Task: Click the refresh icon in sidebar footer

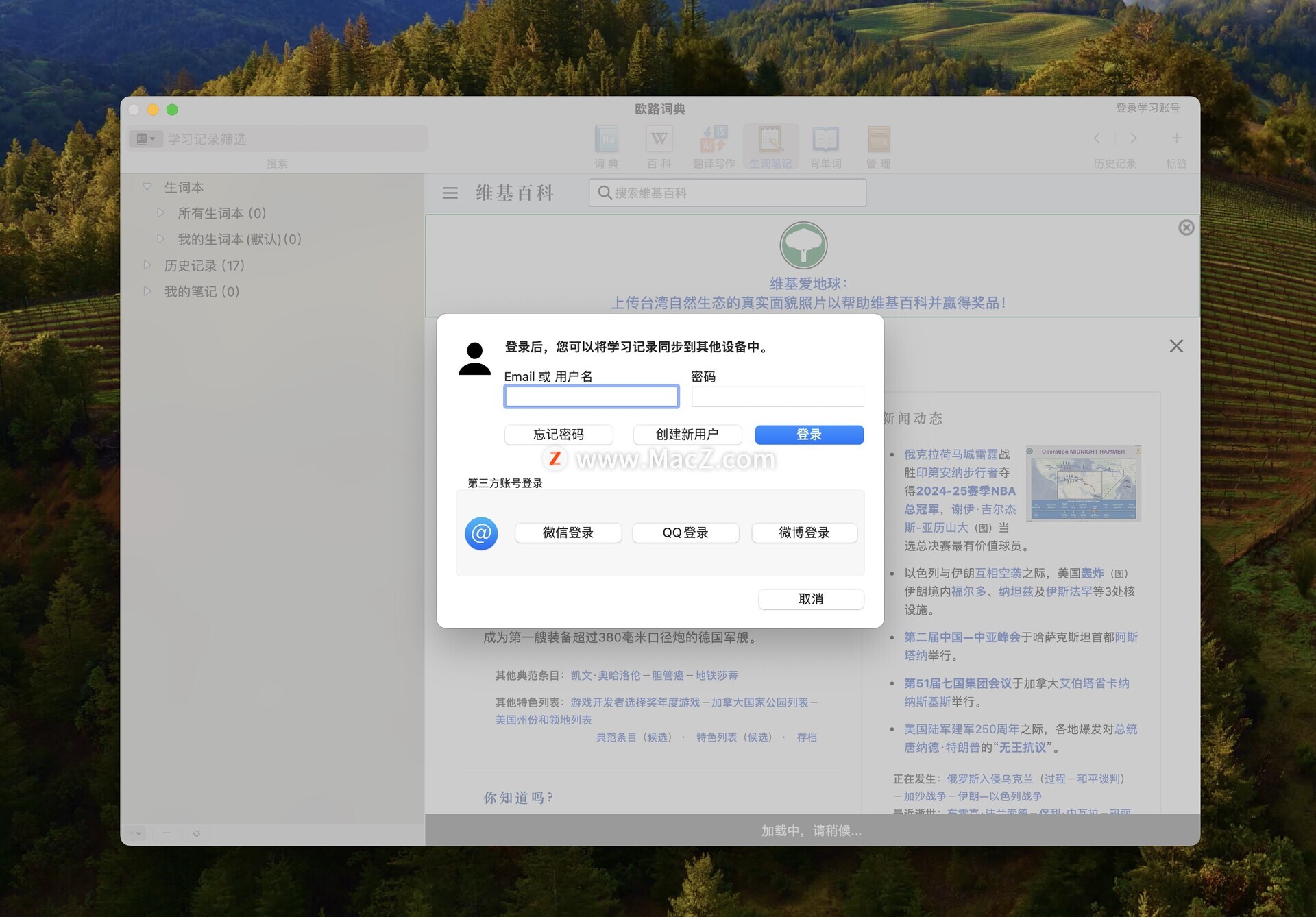Action: (196, 833)
